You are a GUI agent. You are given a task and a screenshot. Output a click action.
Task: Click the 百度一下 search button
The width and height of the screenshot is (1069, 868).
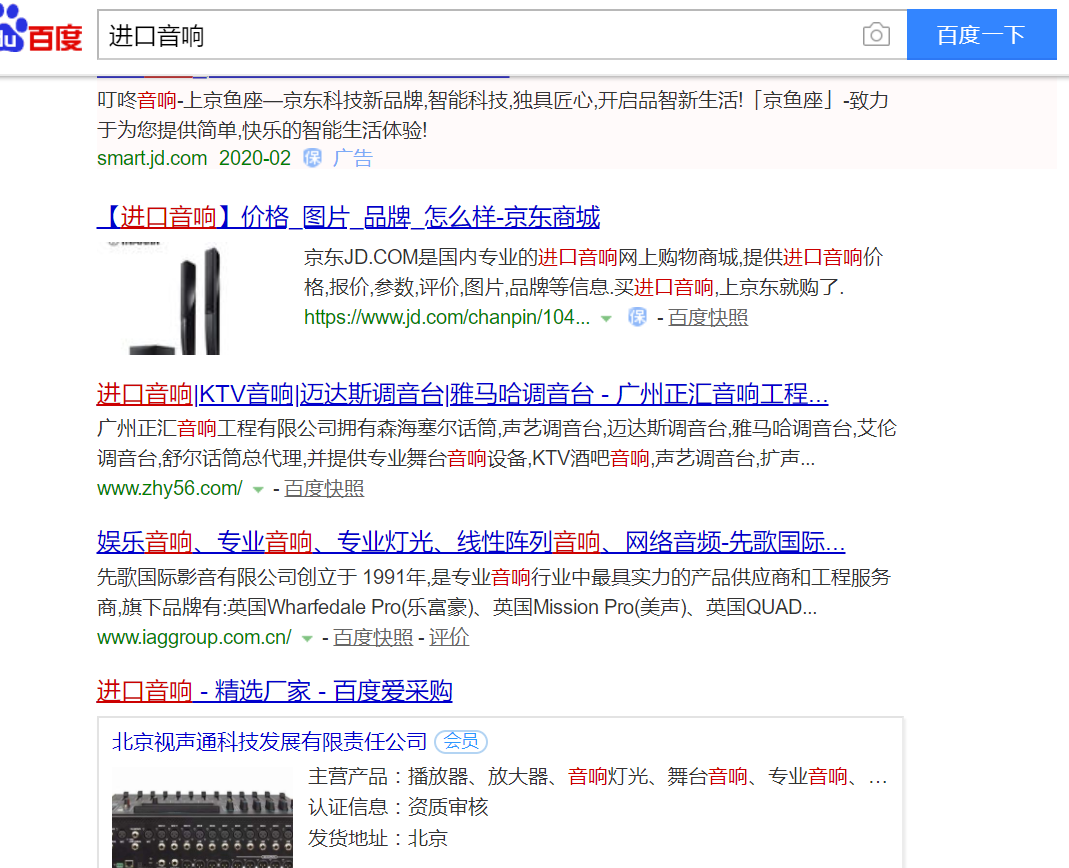coord(981,35)
